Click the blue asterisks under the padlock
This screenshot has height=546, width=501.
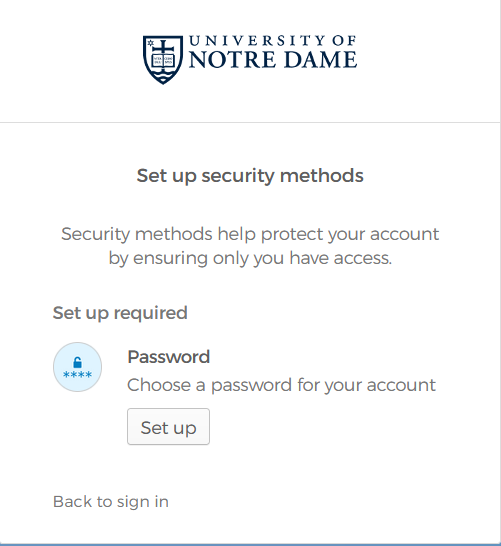[77, 375]
